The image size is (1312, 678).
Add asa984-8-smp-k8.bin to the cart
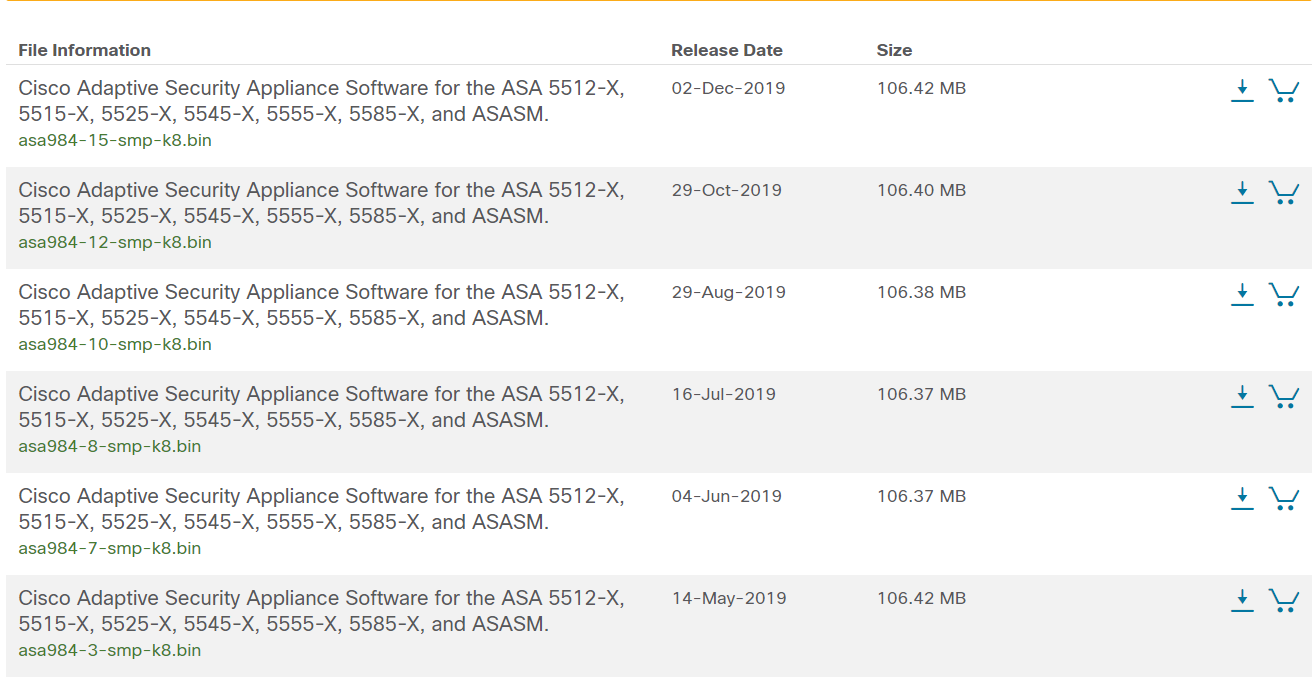click(1285, 395)
